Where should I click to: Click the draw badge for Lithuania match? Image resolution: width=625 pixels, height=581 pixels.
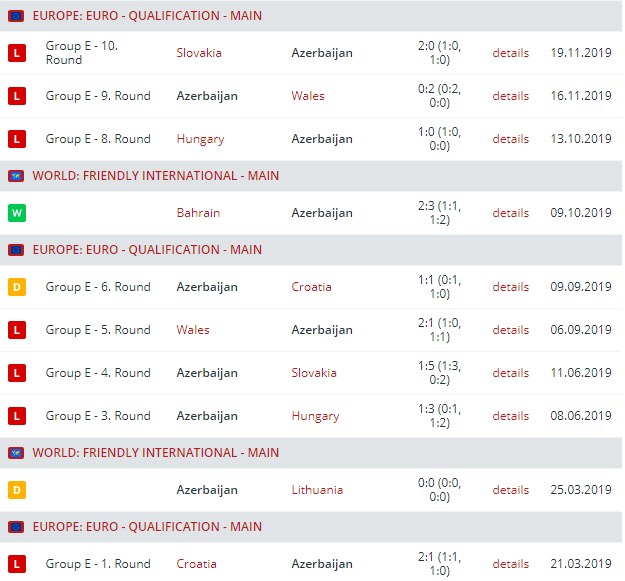click(15, 490)
